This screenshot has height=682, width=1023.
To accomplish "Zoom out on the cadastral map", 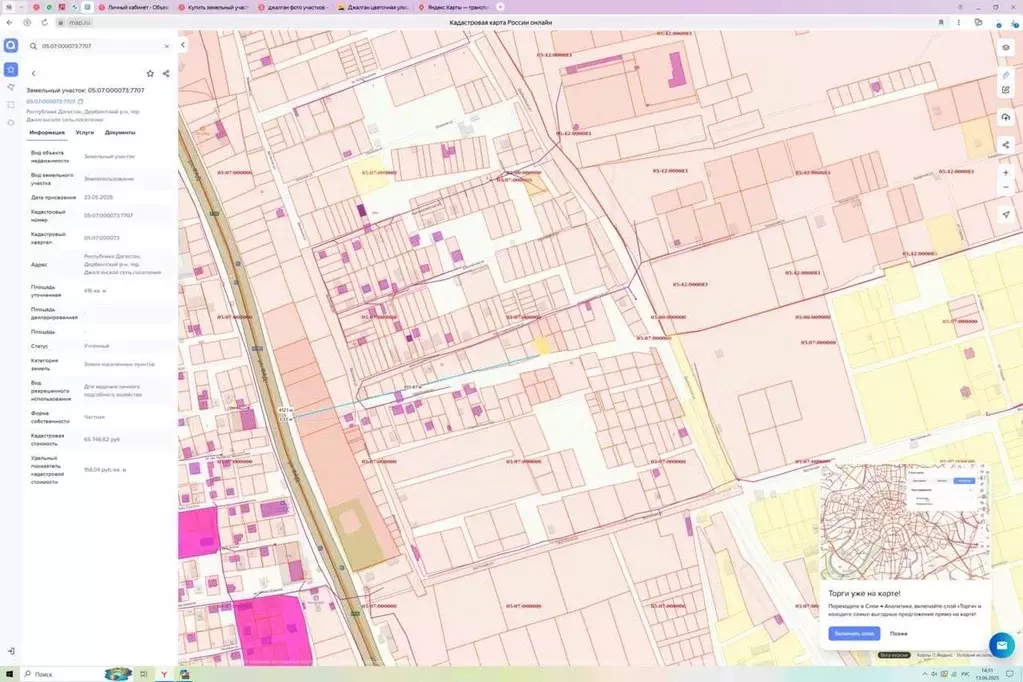I will (x=1005, y=187).
